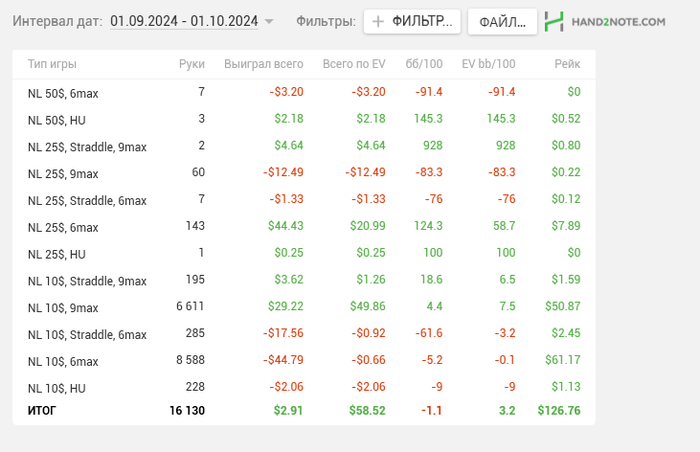The height and width of the screenshot is (452, 700).
Task: Sort by the Рейк column header
Action: (x=567, y=64)
